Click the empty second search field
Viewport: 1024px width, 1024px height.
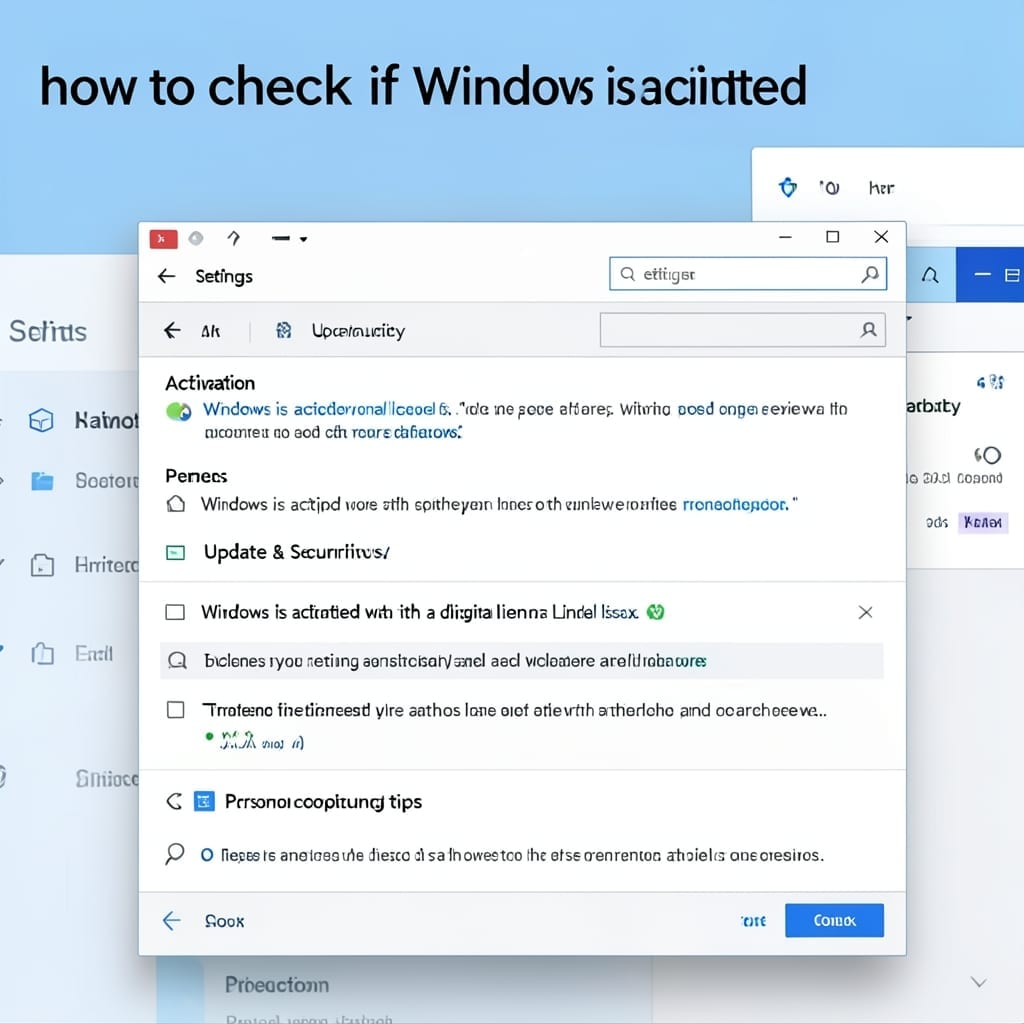pos(743,330)
